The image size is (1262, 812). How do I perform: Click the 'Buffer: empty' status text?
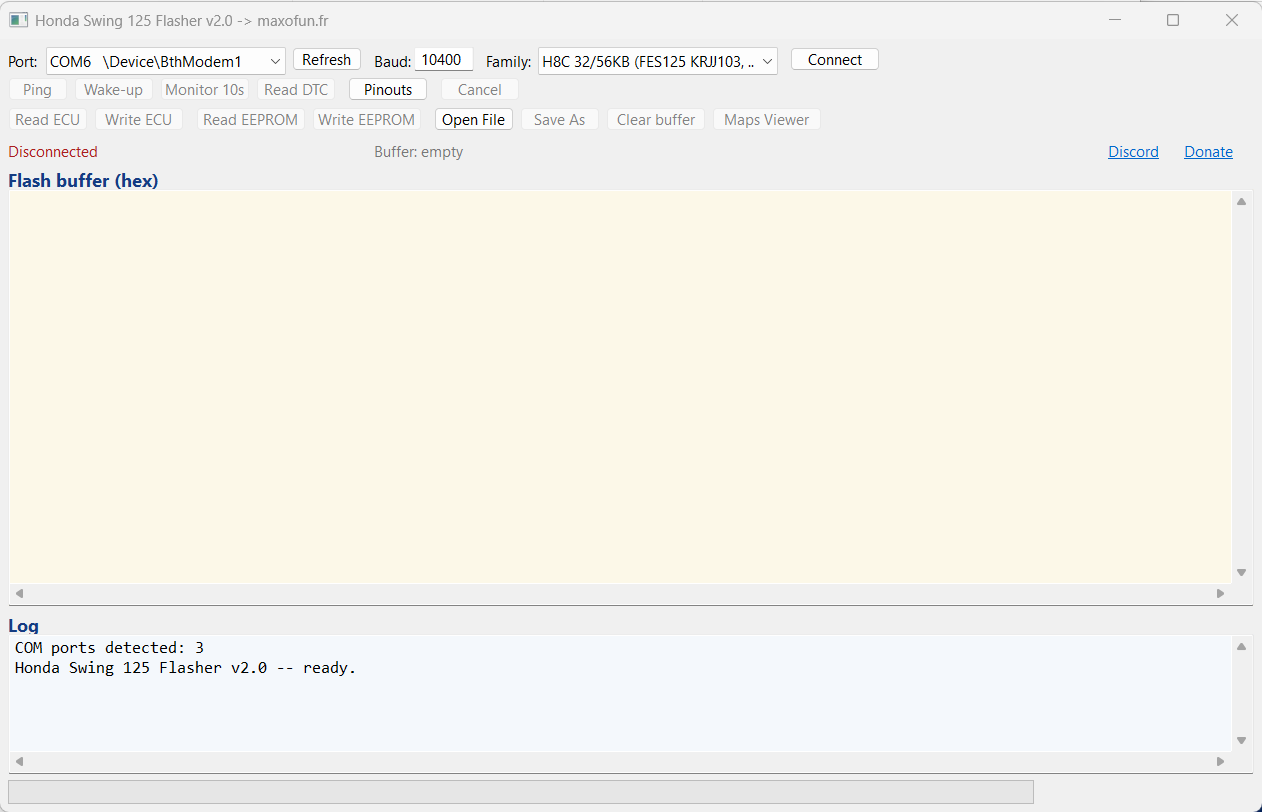coord(419,152)
